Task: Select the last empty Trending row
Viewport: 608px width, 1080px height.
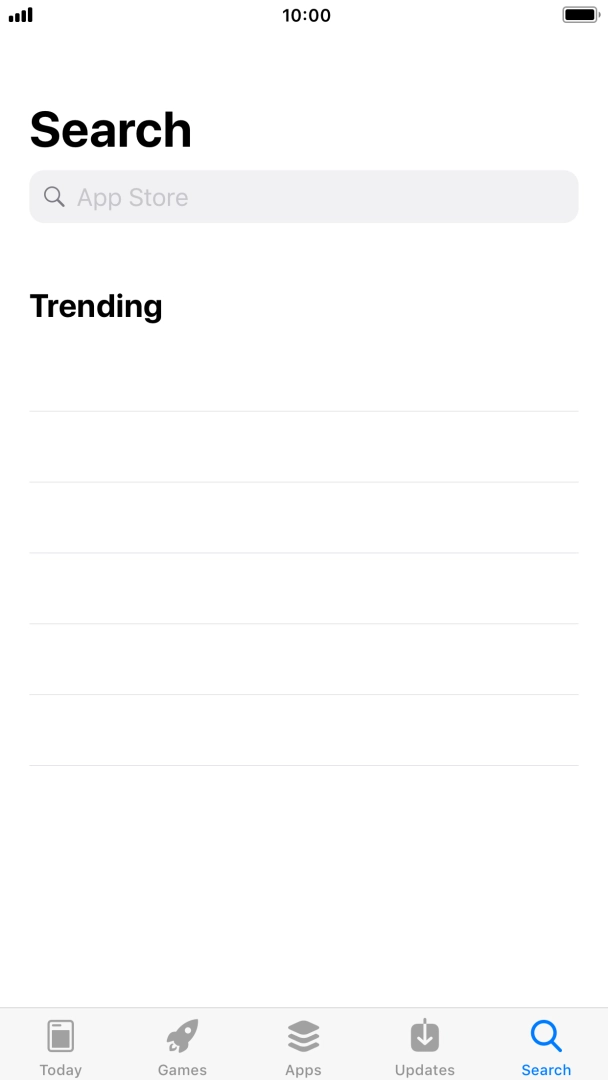Action: 304,730
